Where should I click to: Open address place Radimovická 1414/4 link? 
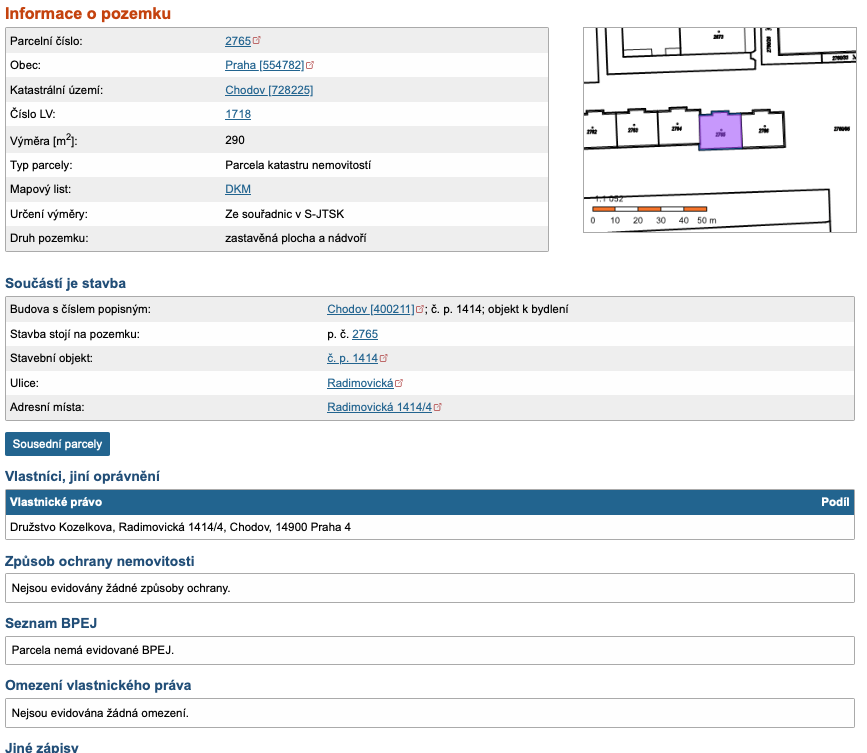click(x=379, y=407)
